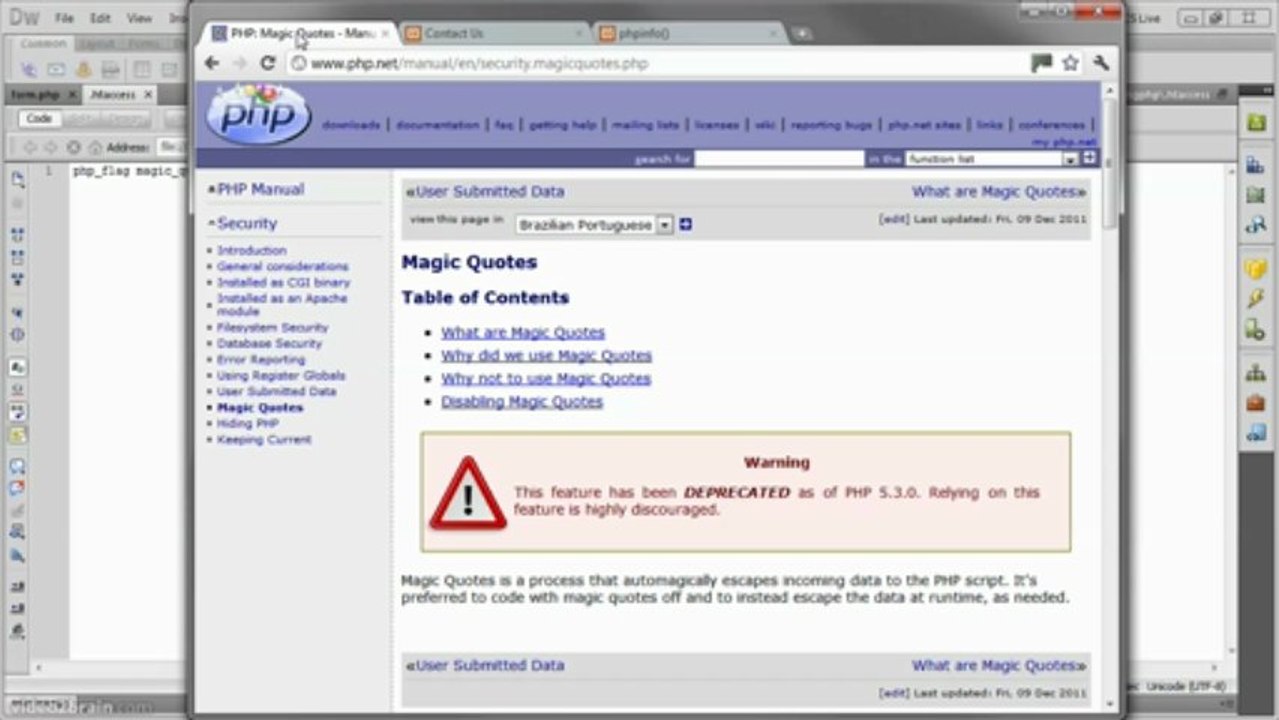
Task: Bookmark this page with the star icon
Action: (x=1070, y=63)
